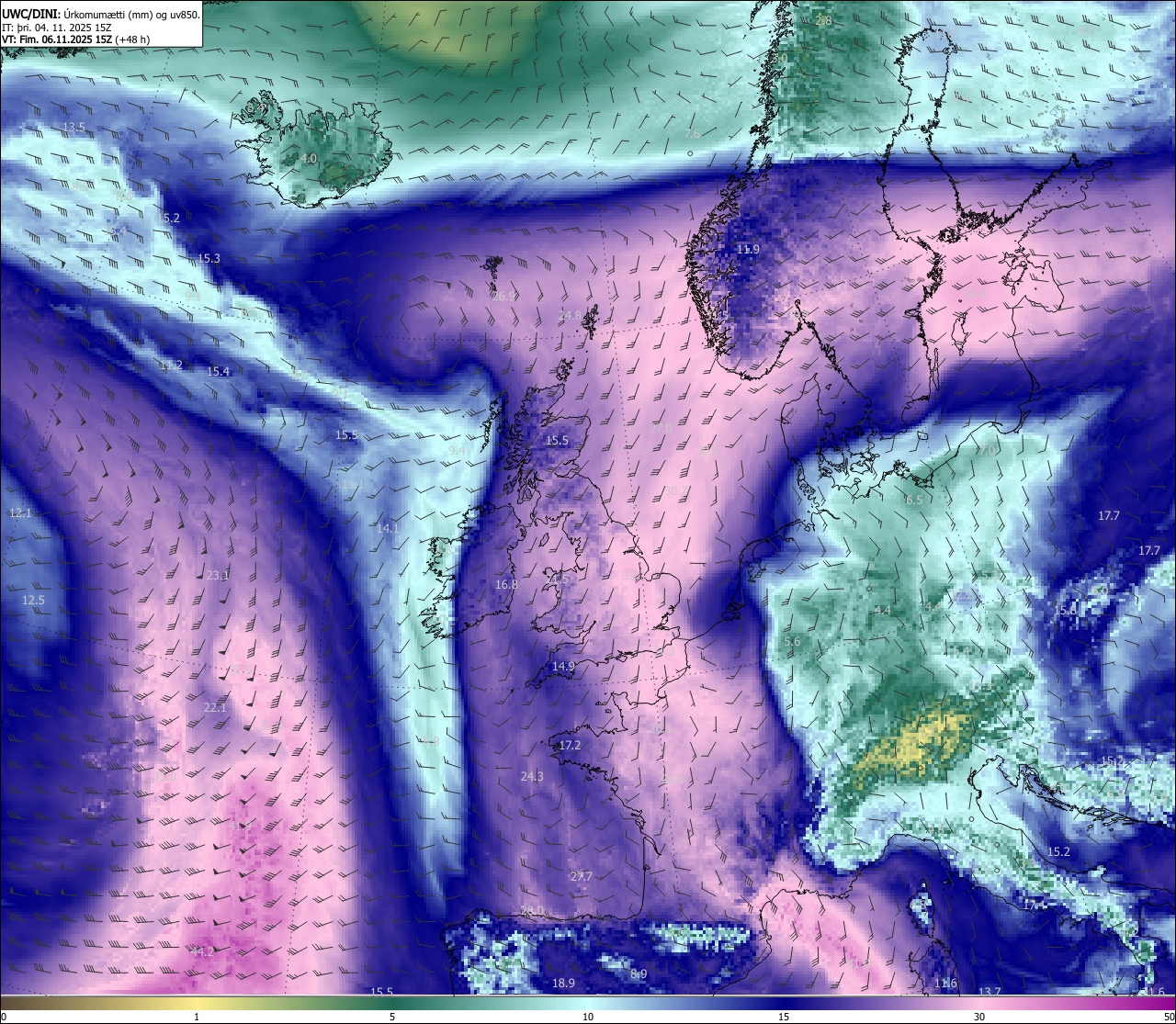Click the 10 tick on the color scale
Viewport: 1176px width, 1024px height.
(588, 1017)
